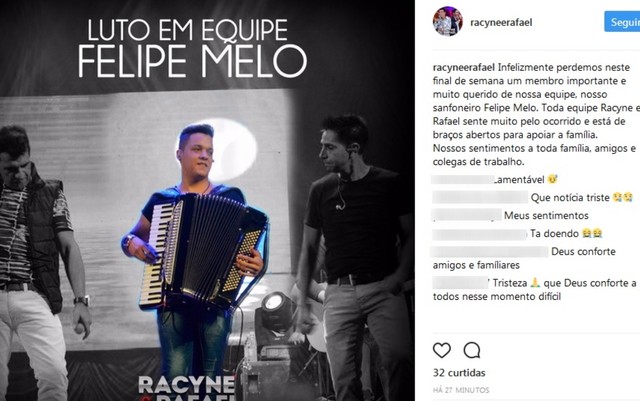Open blurred commenter name before 'Ta doendo'
This screenshot has height=401, width=640.
click(480, 234)
